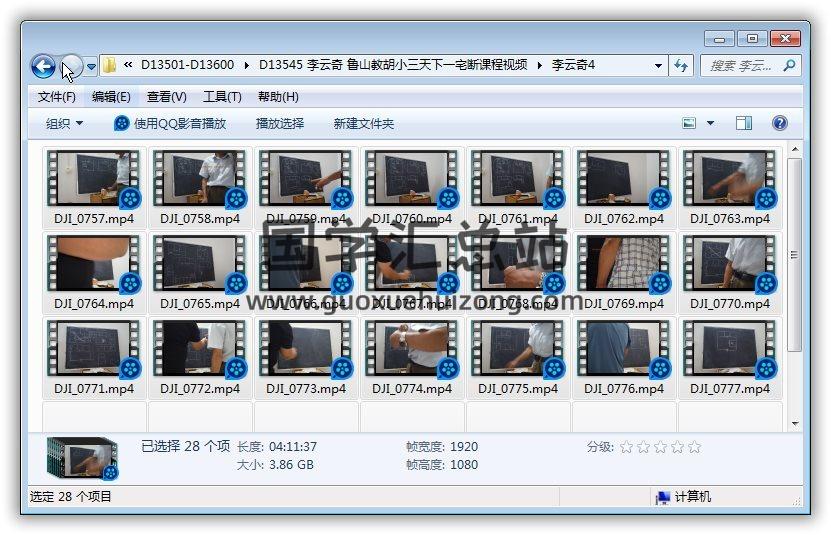Open the 工具(T) menu
Viewport: 831px width, 535px height.
pyautogui.click(x=222, y=97)
